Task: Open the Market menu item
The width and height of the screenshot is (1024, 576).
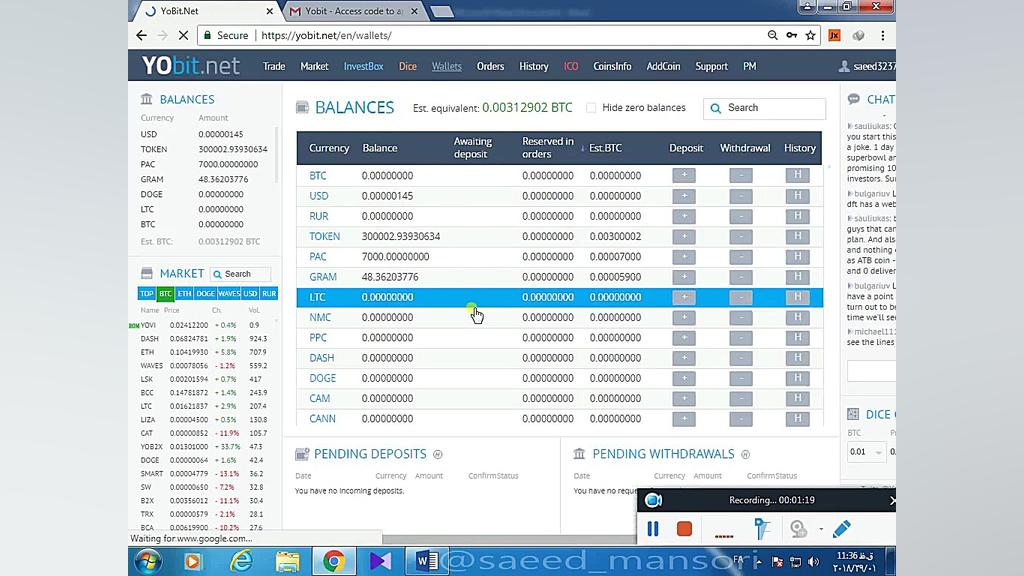Action: pyautogui.click(x=314, y=67)
